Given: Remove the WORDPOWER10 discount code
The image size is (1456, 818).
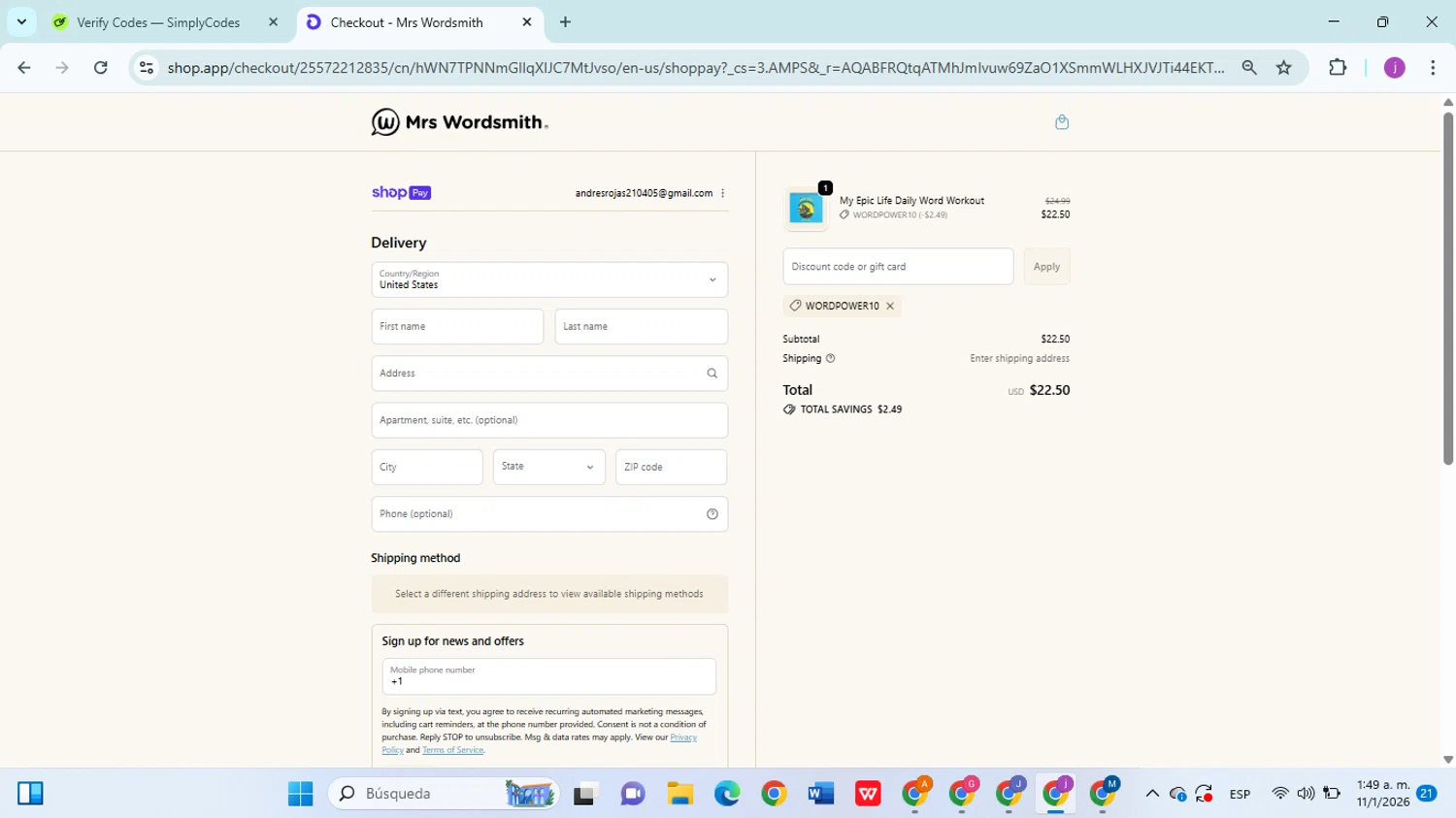Looking at the screenshot, I should tap(890, 306).
